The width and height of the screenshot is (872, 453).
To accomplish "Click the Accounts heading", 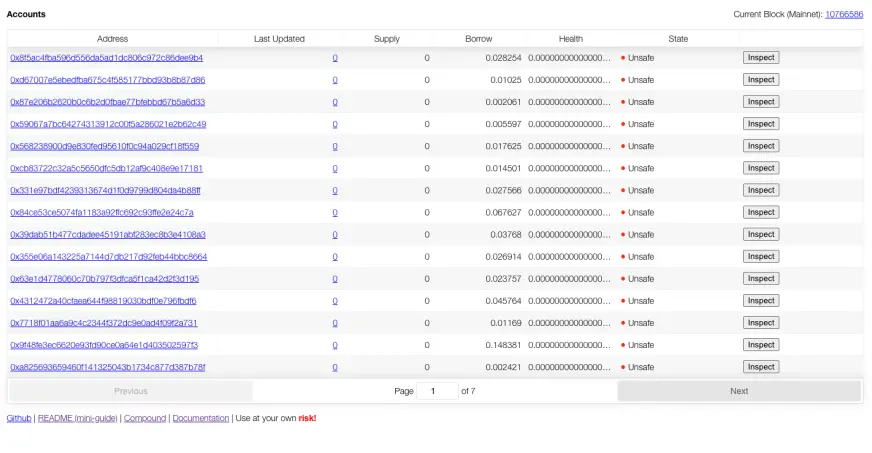I will point(26,14).
